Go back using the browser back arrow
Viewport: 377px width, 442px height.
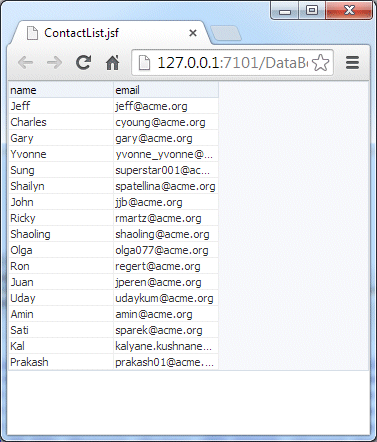[x=25, y=63]
